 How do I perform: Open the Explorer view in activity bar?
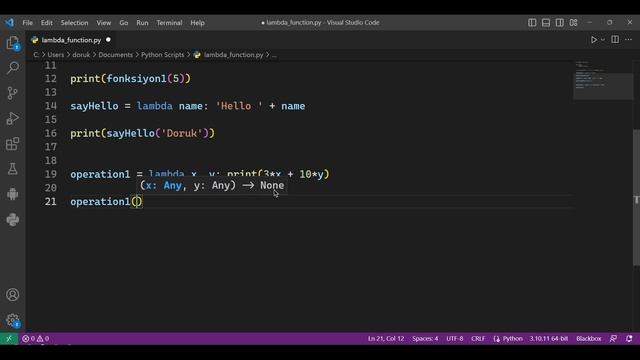pyautogui.click(x=13, y=43)
